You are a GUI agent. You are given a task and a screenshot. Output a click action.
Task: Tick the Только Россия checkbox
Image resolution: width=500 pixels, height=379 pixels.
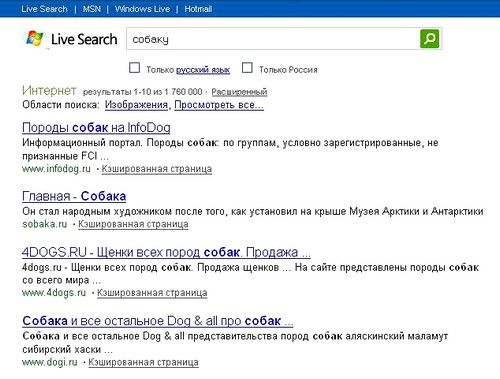click(247, 68)
